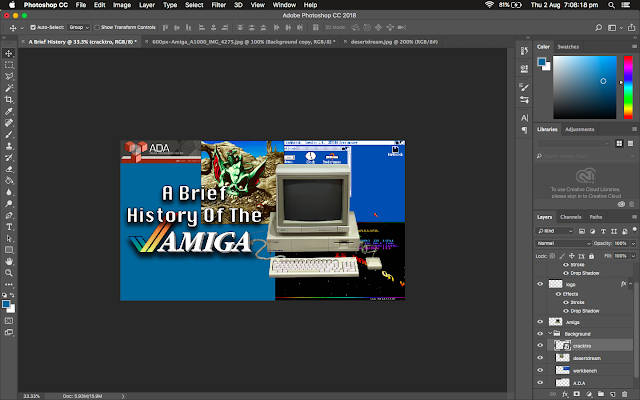Toggle logo layer Effects visibility

click(x=558, y=294)
